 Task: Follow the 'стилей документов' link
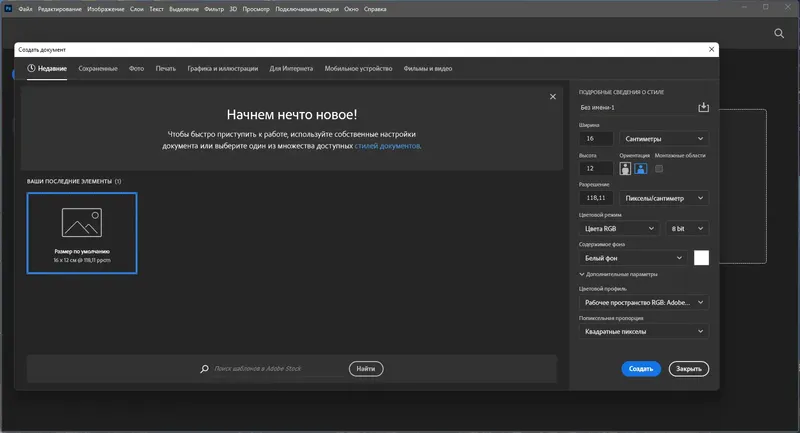click(387, 146)
